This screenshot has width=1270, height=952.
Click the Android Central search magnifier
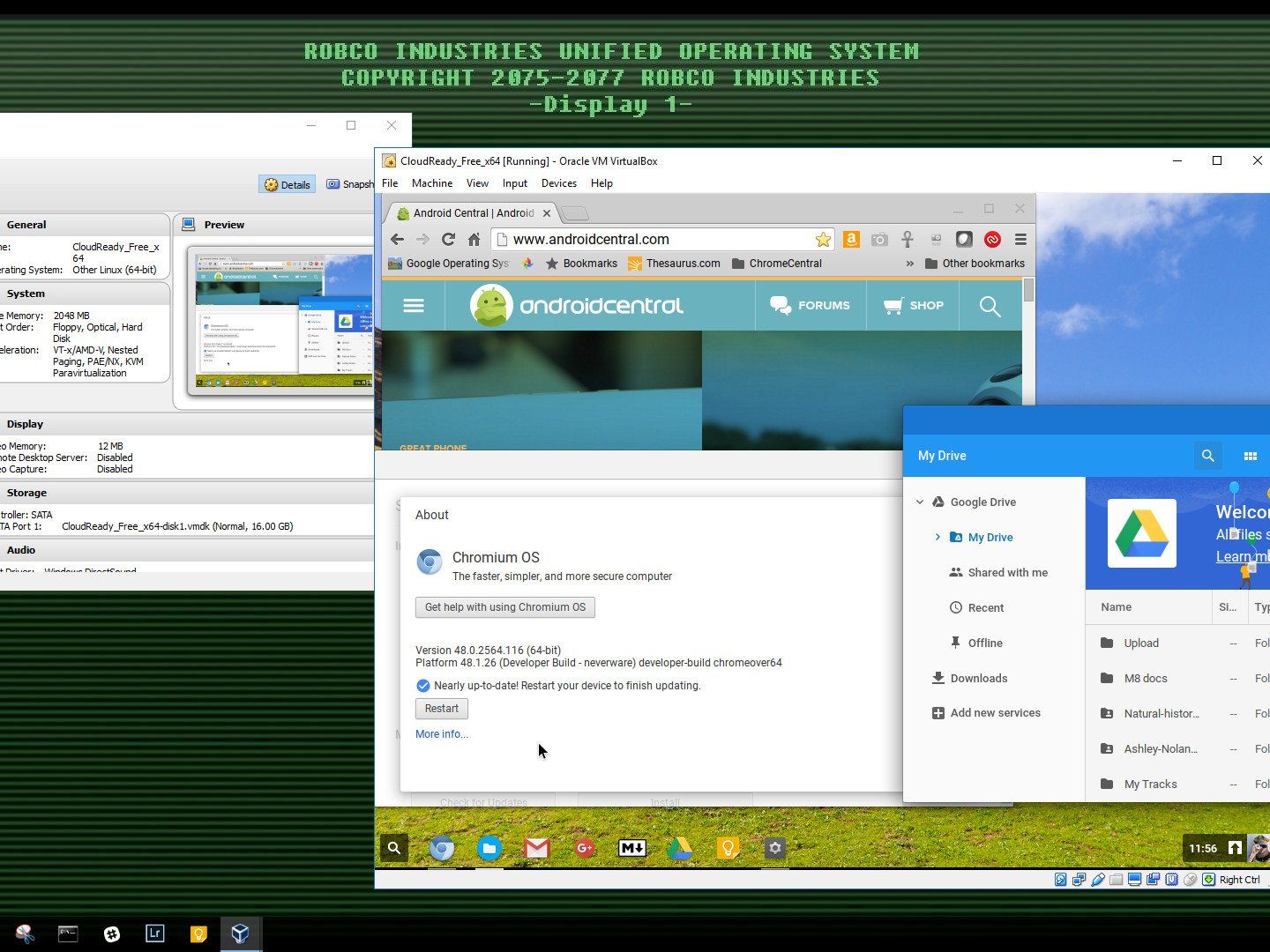pos(990,306)
